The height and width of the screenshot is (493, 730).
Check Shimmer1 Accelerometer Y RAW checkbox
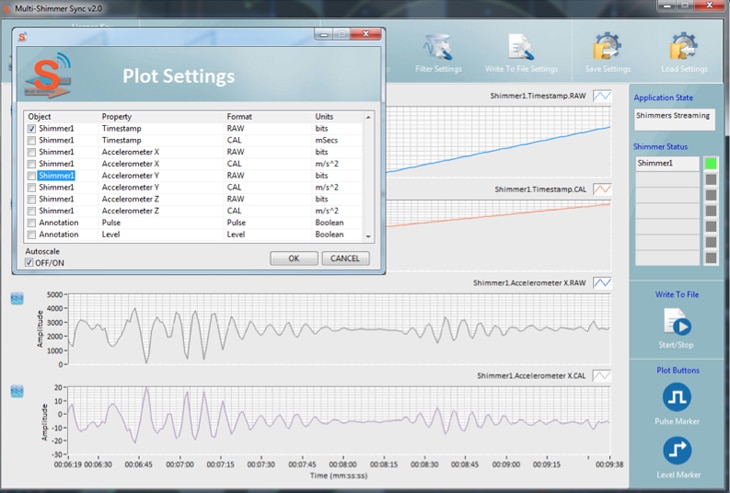tap(31, 176)
